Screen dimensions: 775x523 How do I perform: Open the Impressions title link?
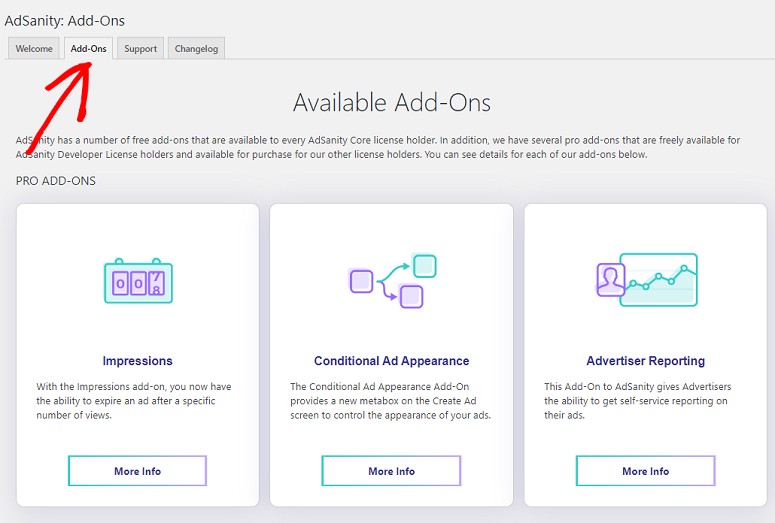tap(137, 361)
